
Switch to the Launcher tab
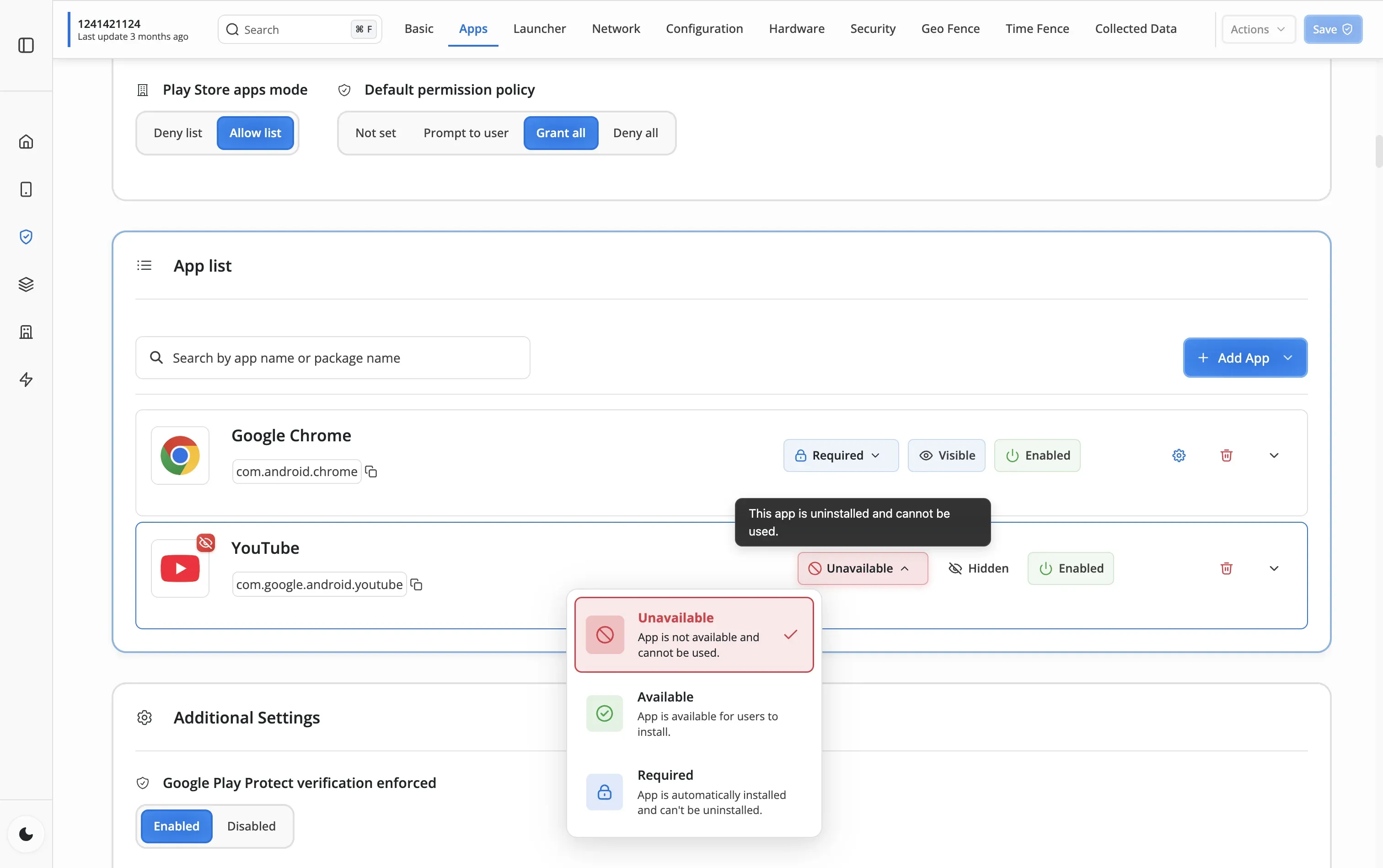tap(540, 29)
